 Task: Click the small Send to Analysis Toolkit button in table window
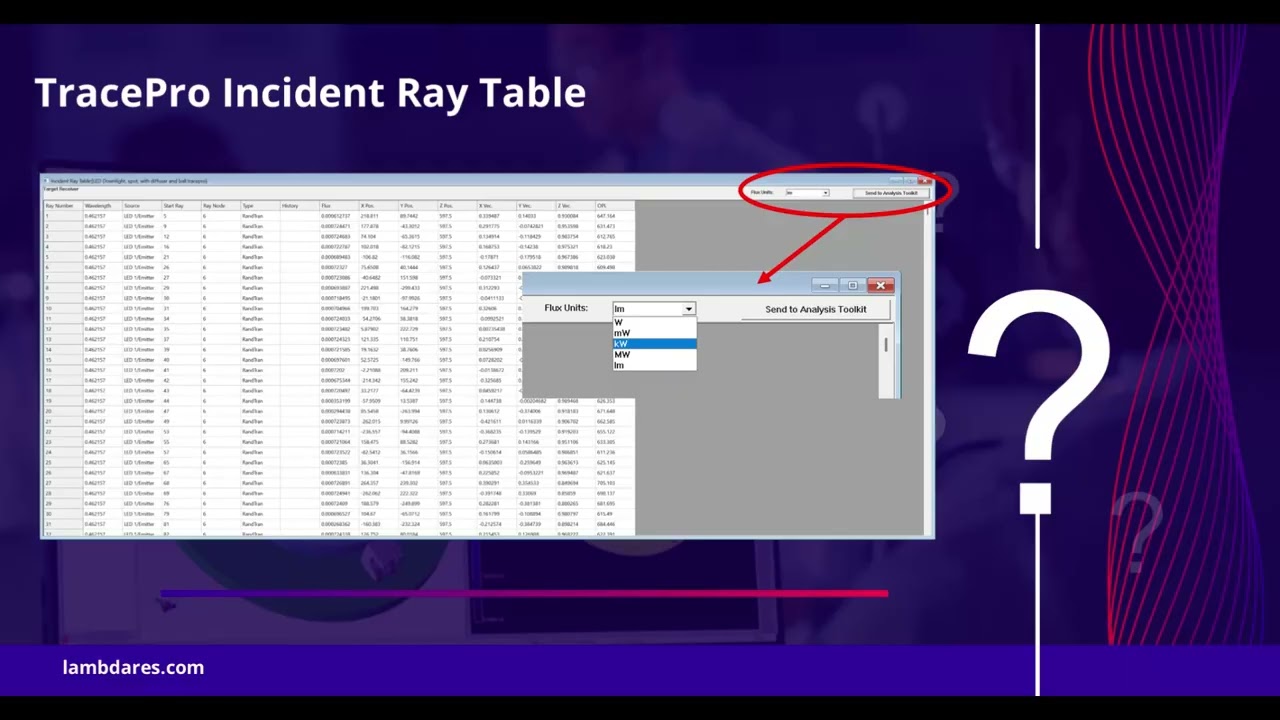click(x=891, y=193)
